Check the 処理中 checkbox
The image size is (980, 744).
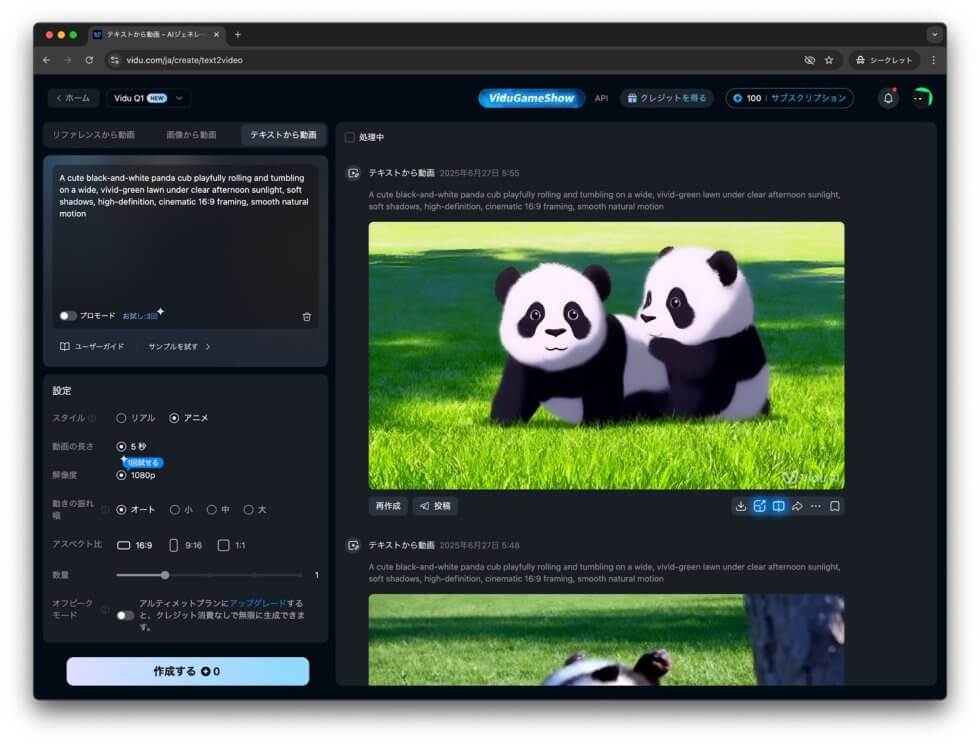pyautogui.click(x=350, y=137)
